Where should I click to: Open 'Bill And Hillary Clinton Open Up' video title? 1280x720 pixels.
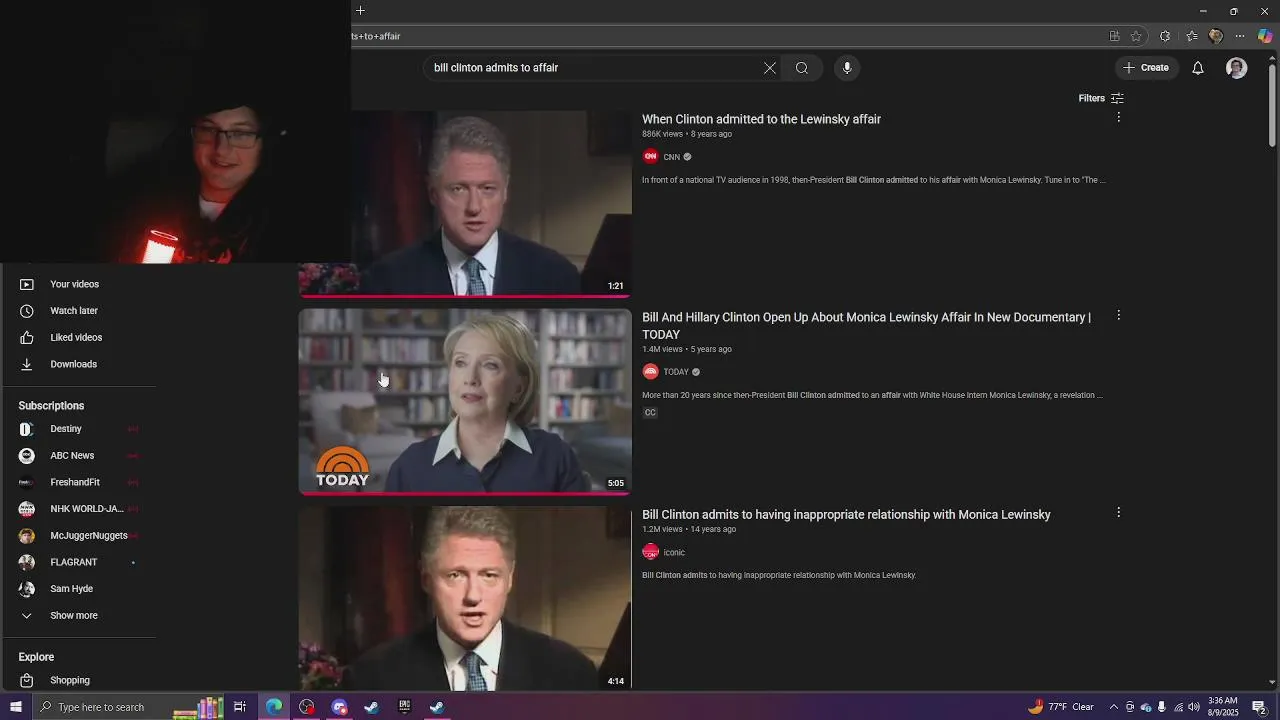[866, 326]
